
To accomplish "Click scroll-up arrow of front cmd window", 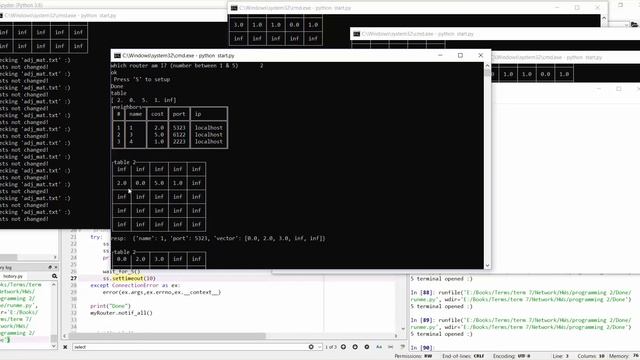I will pos(487,65).
